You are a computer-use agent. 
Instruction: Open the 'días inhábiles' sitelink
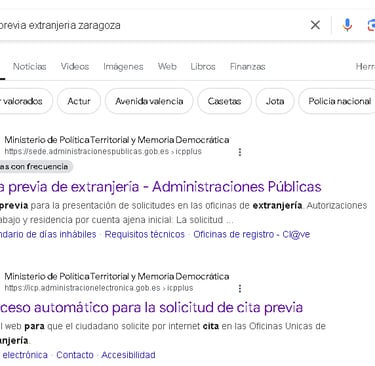pos(48,234)
